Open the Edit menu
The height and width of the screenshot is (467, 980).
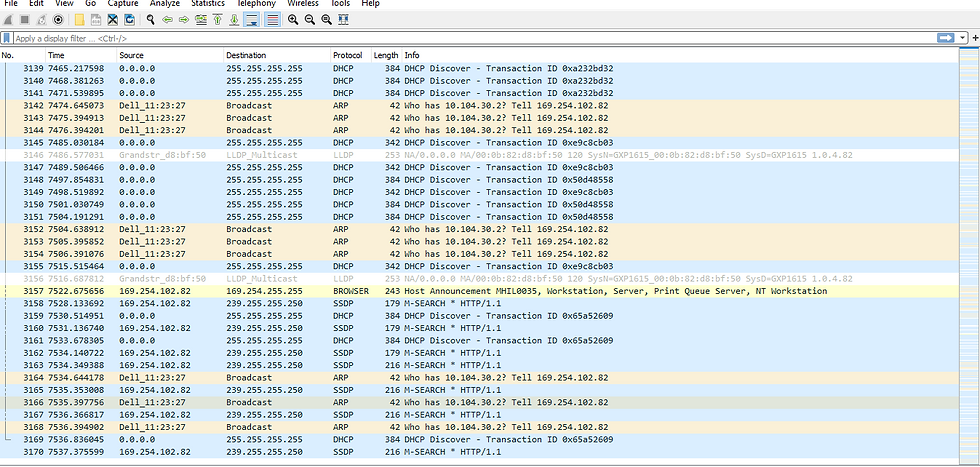click(x=36, y=4)
